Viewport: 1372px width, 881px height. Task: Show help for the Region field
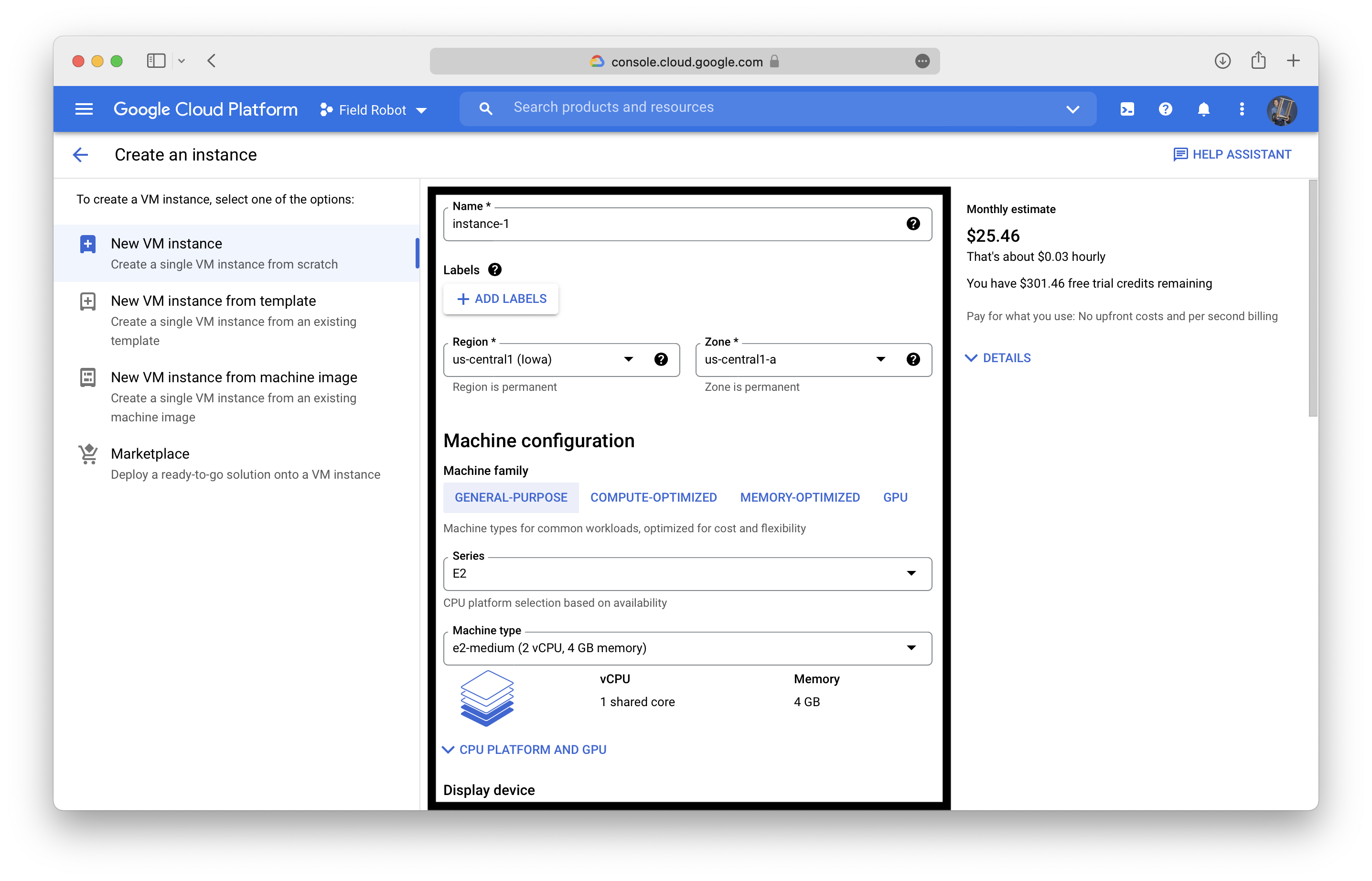(661, 359)
